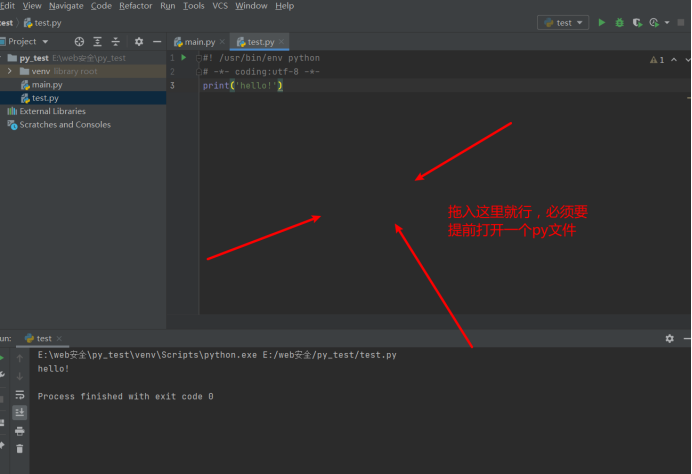The height and width of the screenshot is (474, 692).
Task: Click the 'Process finished with exit code 0' line
Action: click(x=125, y=396)
